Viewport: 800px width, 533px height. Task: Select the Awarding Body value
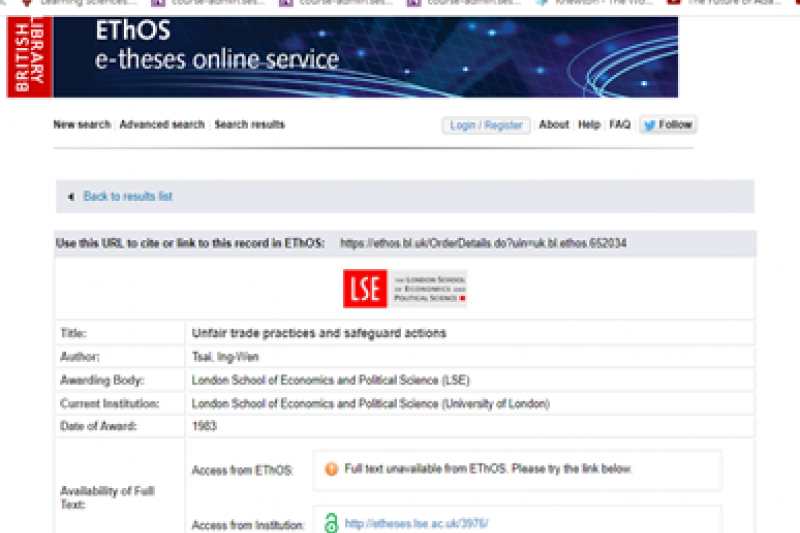[x=330, y=380]
